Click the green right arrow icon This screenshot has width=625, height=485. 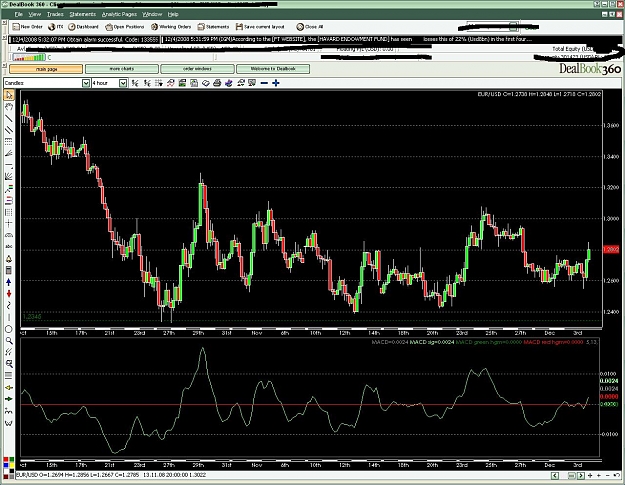tap(8, 399)
